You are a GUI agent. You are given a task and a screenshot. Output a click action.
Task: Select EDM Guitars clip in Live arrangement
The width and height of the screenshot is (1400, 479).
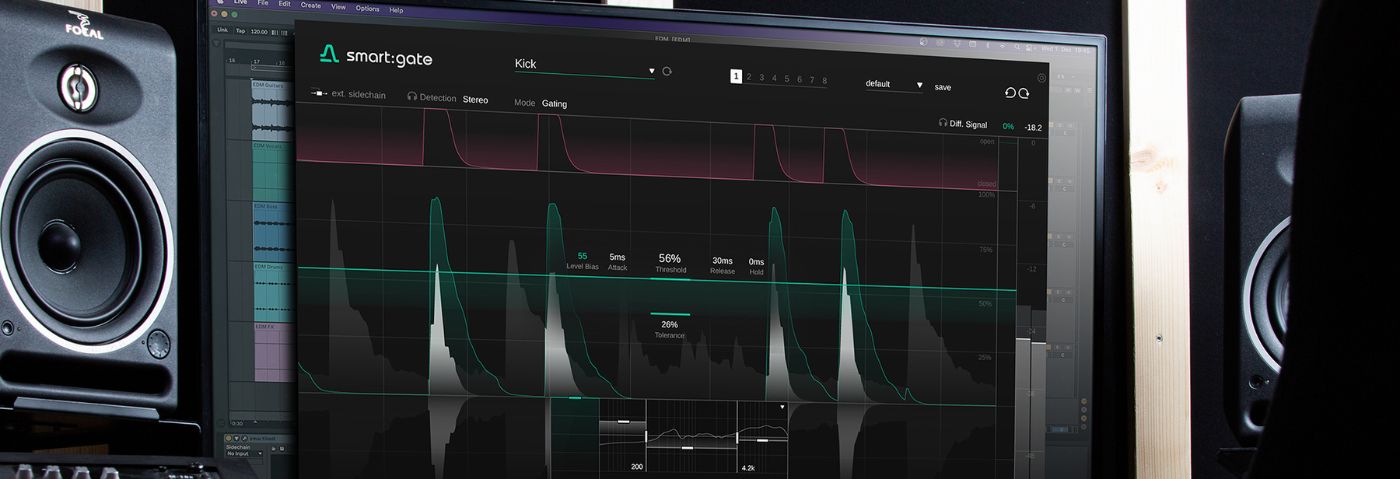coord(273,109)
